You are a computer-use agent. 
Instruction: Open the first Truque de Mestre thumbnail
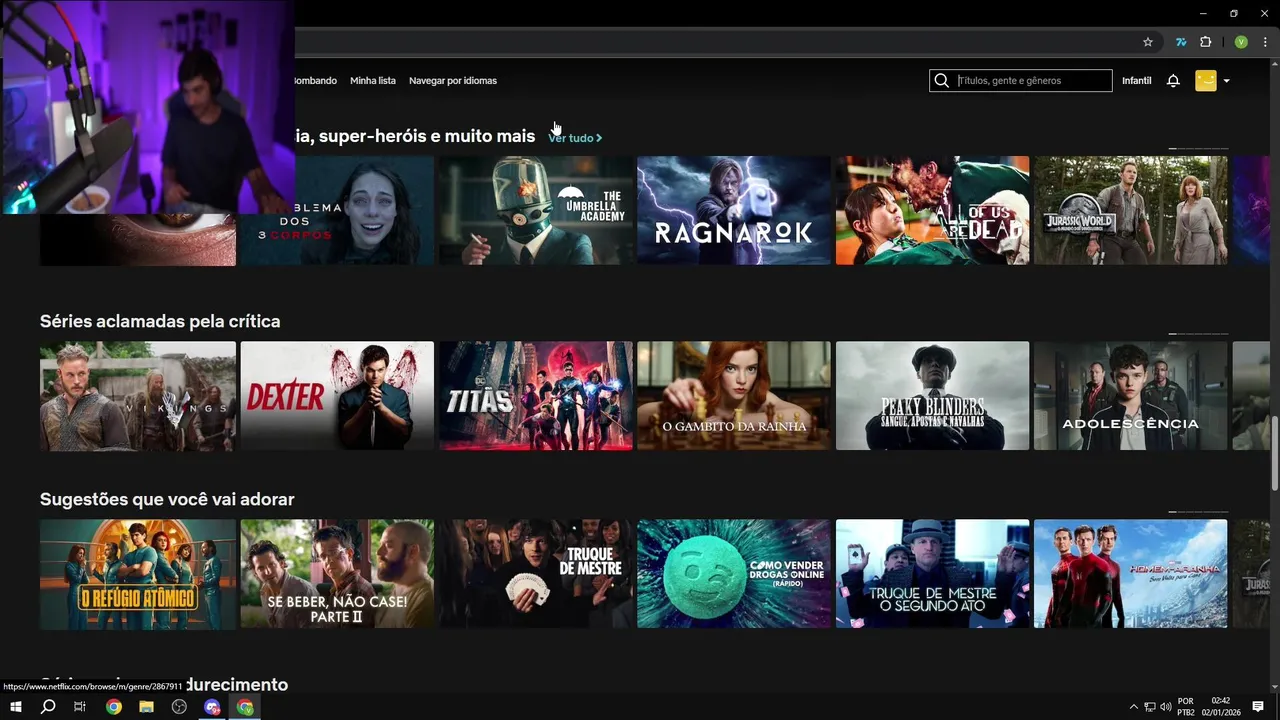[x=536, y=574]
